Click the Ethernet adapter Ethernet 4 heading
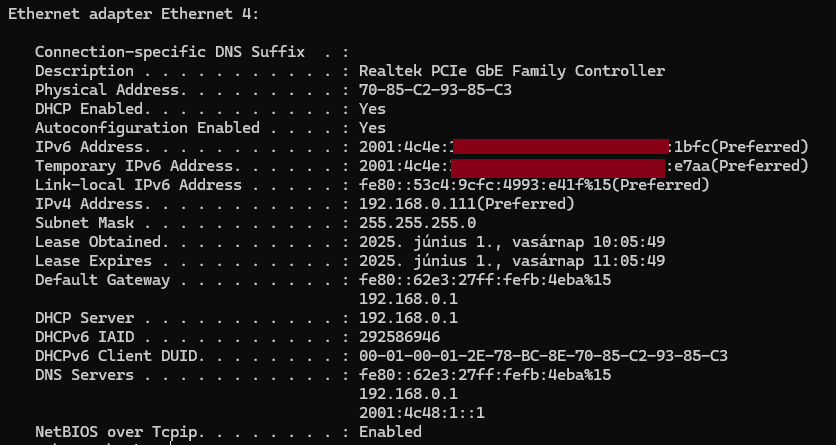This screenshot has height=445, width=836. pos(133,14)
